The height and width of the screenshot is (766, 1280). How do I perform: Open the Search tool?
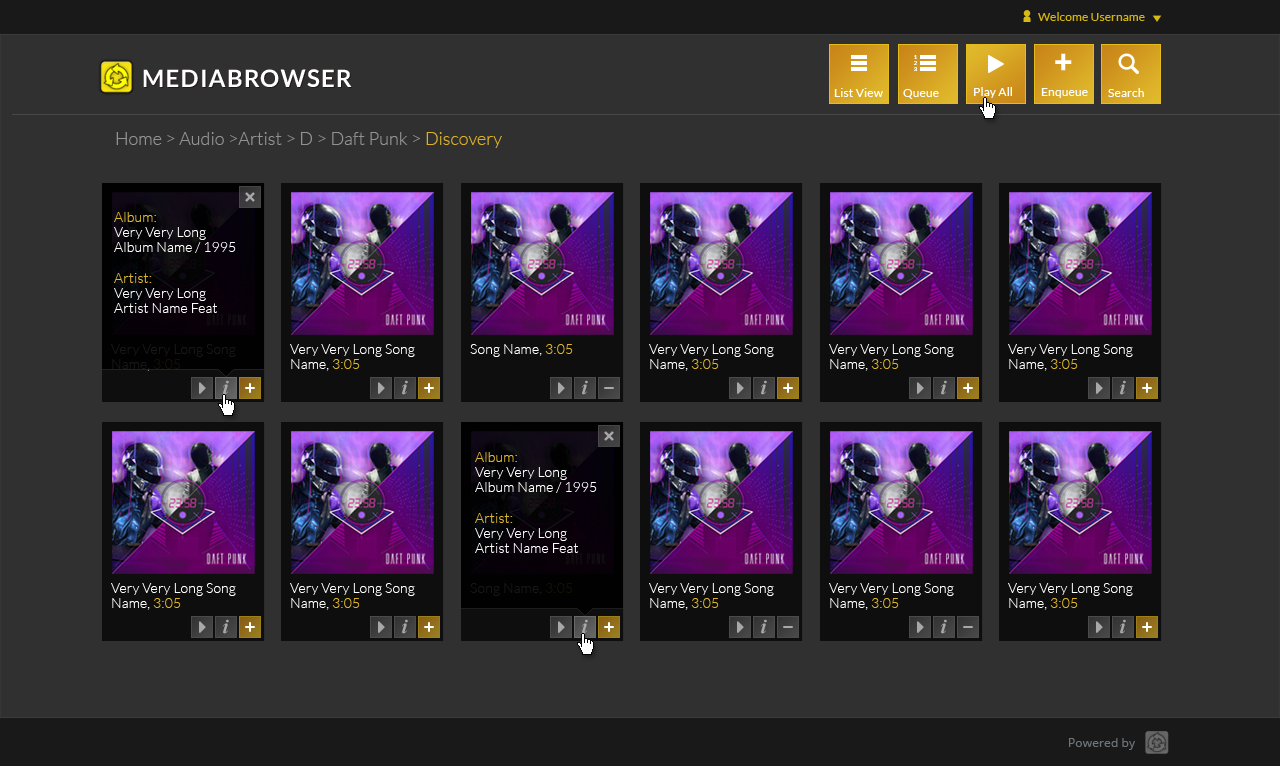pyautogui.click(x=1131, y=74)
